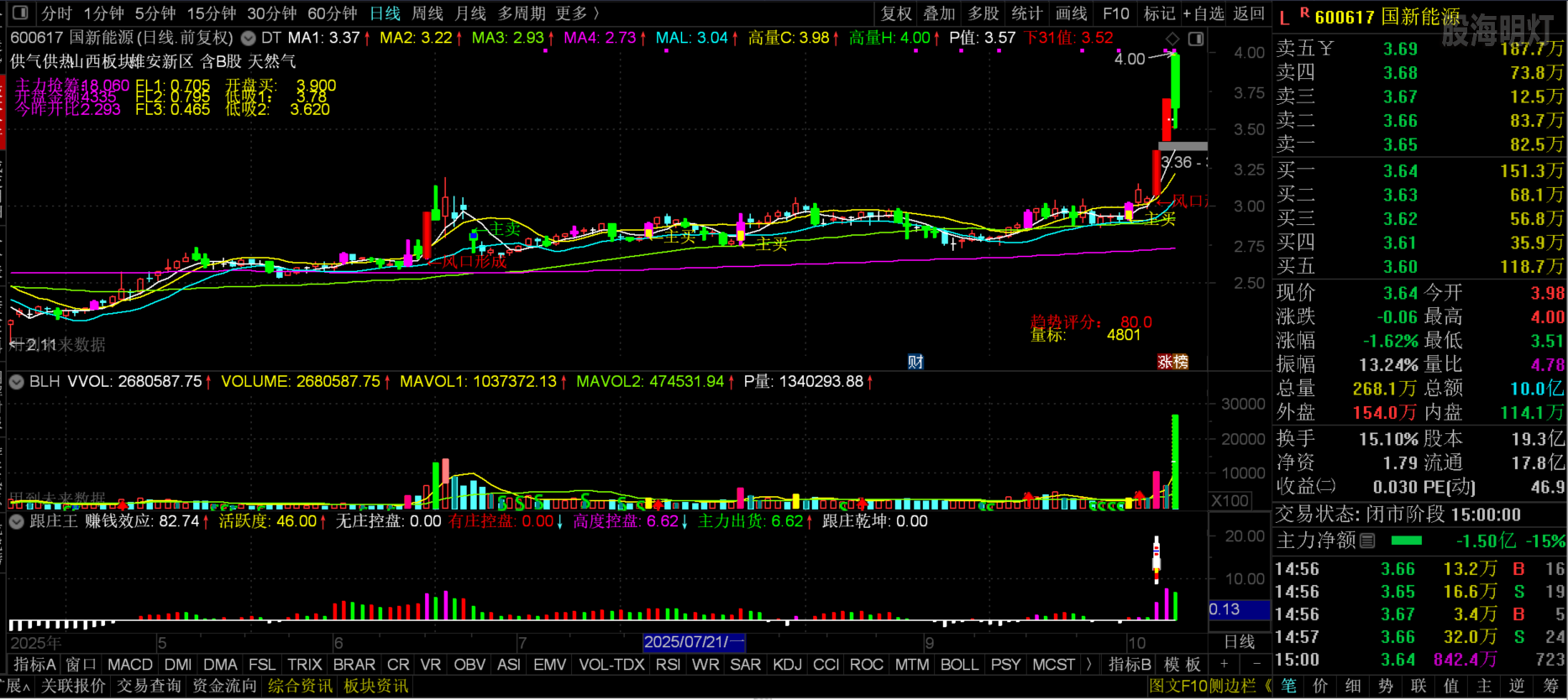
Task: Switch to the 周线 weekly chart tab
Action: click(x=427, y=13)
